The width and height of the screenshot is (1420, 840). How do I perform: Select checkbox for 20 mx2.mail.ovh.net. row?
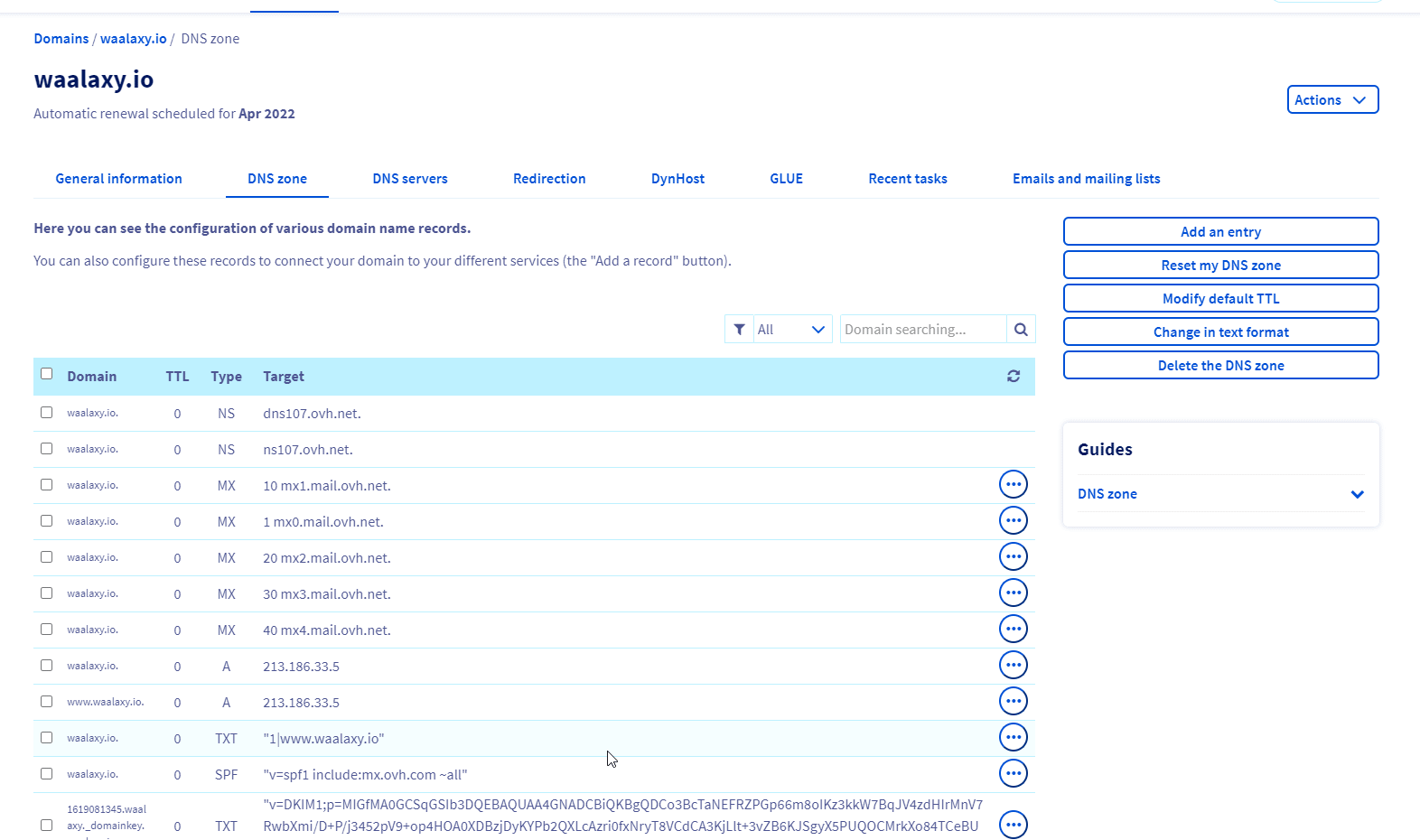[46, 557]
